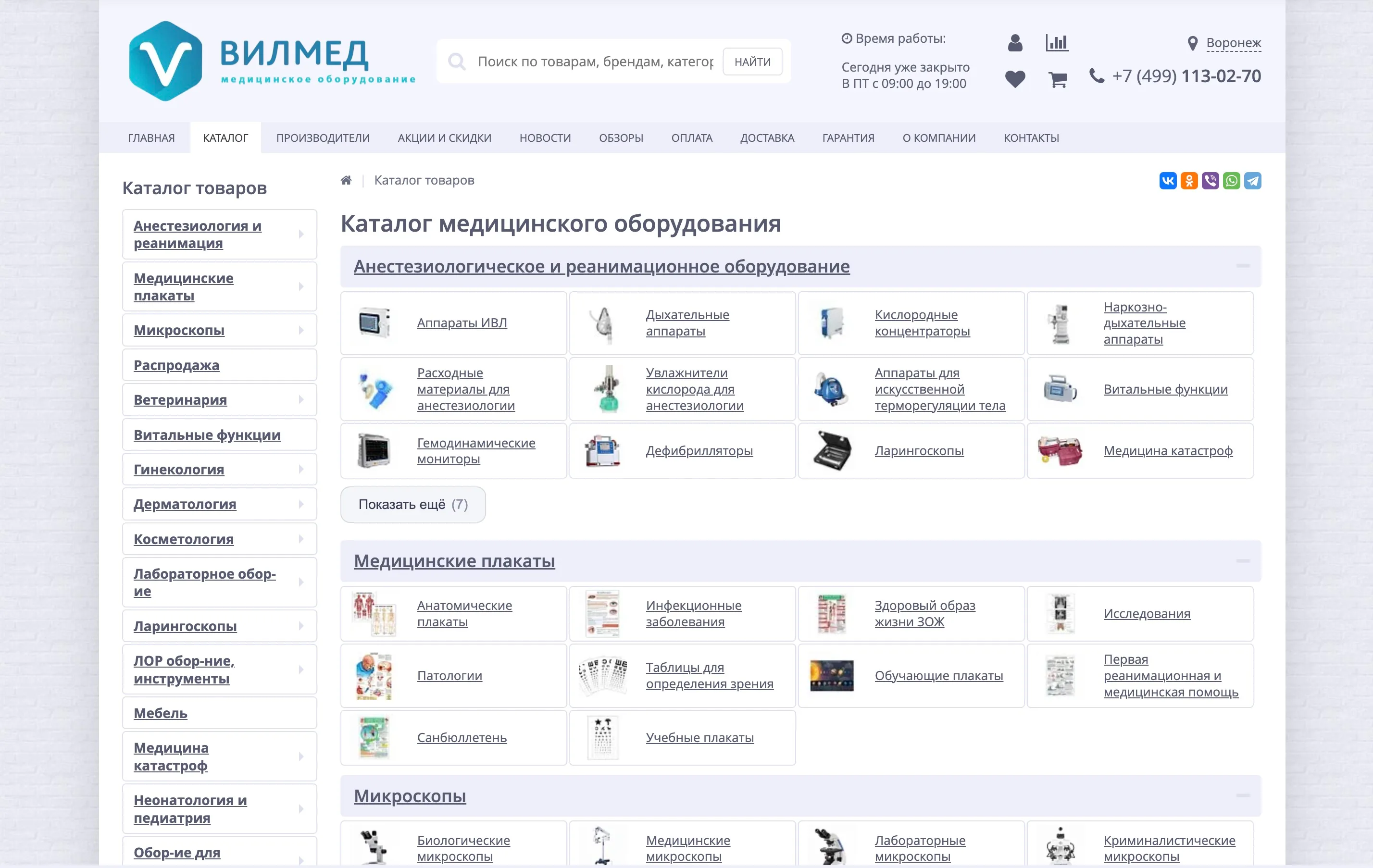This screenshot has height=868, width=1373.
Task: Open the Увлажнители кислорода link
Action: click(695, 389)
